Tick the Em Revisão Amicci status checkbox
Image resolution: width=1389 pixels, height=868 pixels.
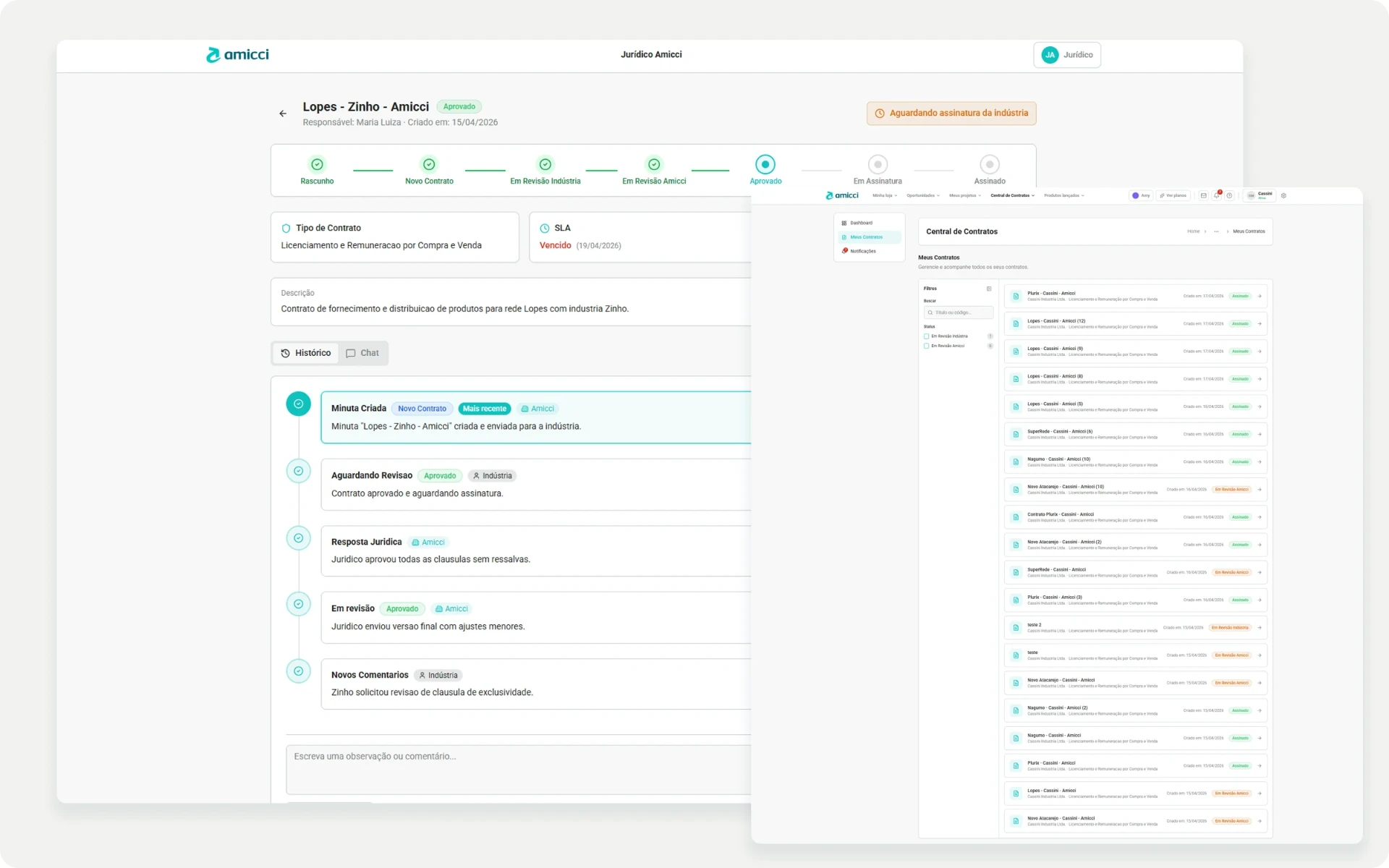(x=926, y=346)
